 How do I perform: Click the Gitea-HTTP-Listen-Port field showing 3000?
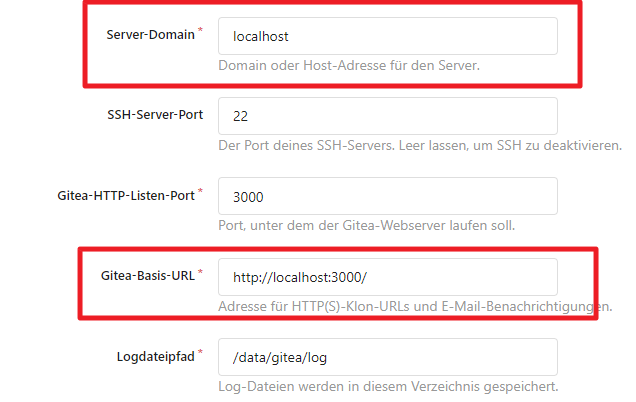[x=388, y=196]
